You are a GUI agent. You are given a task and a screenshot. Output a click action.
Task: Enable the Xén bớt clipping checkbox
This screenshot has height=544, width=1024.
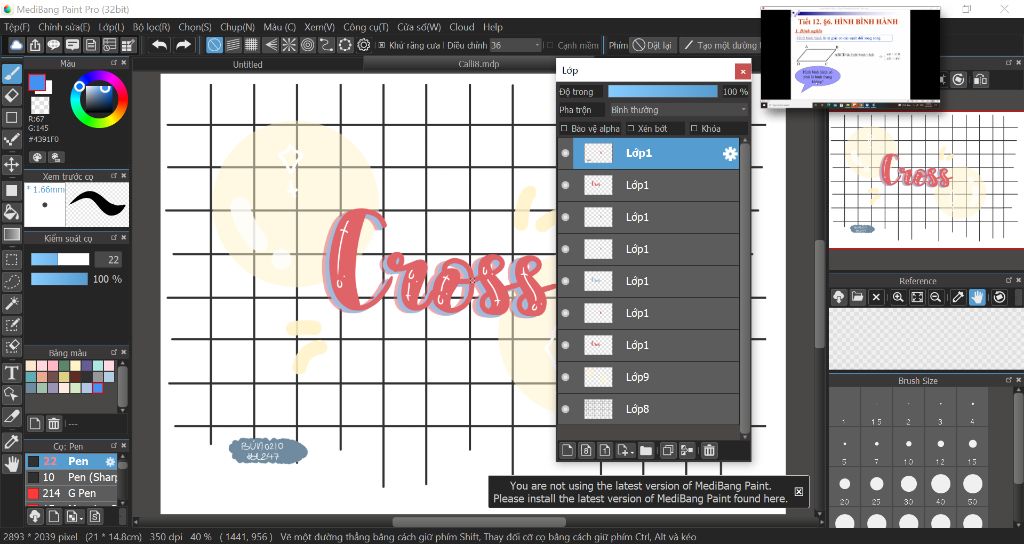(x=631, y=129)
